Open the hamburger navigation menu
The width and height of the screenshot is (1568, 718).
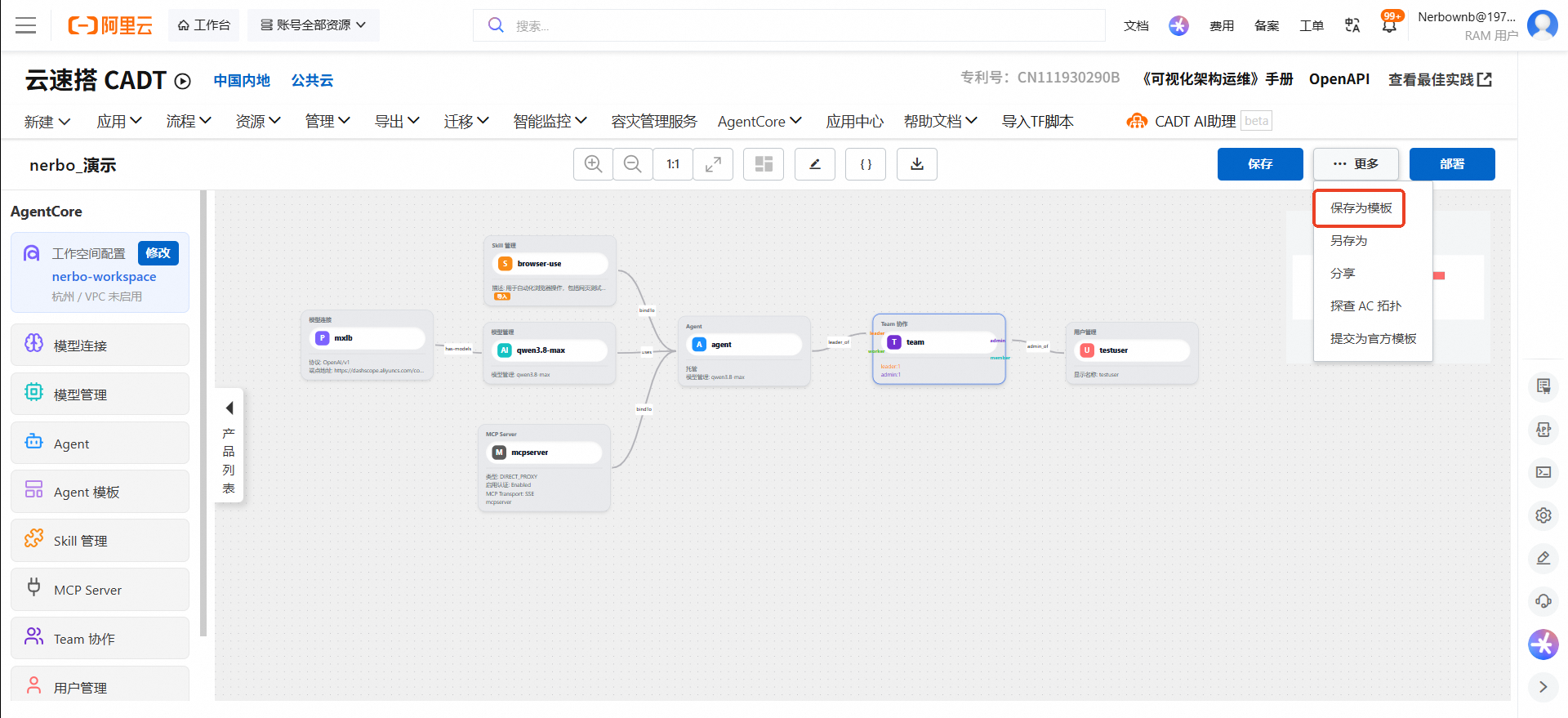tap(26, 25)
